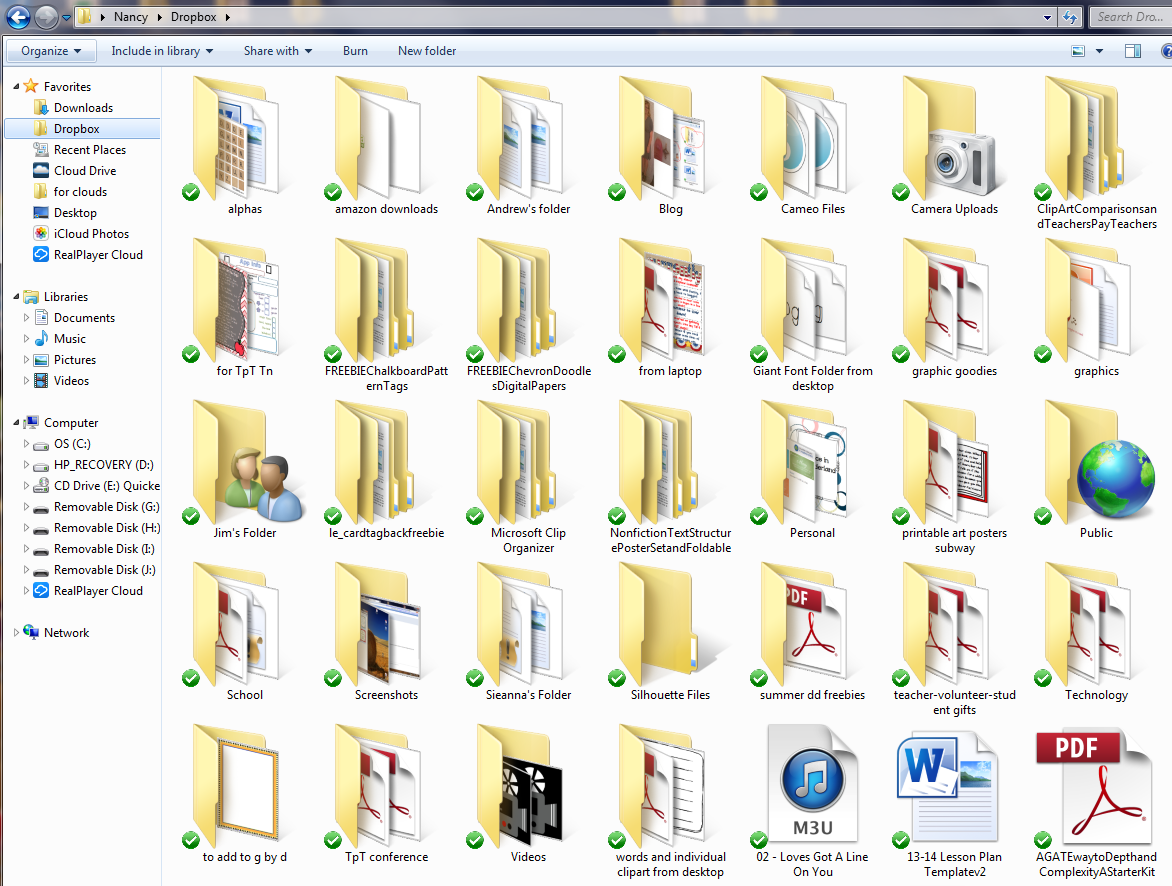Open the Include in library dropdown
1172x886 pixels.
click(x=162, y=51)
